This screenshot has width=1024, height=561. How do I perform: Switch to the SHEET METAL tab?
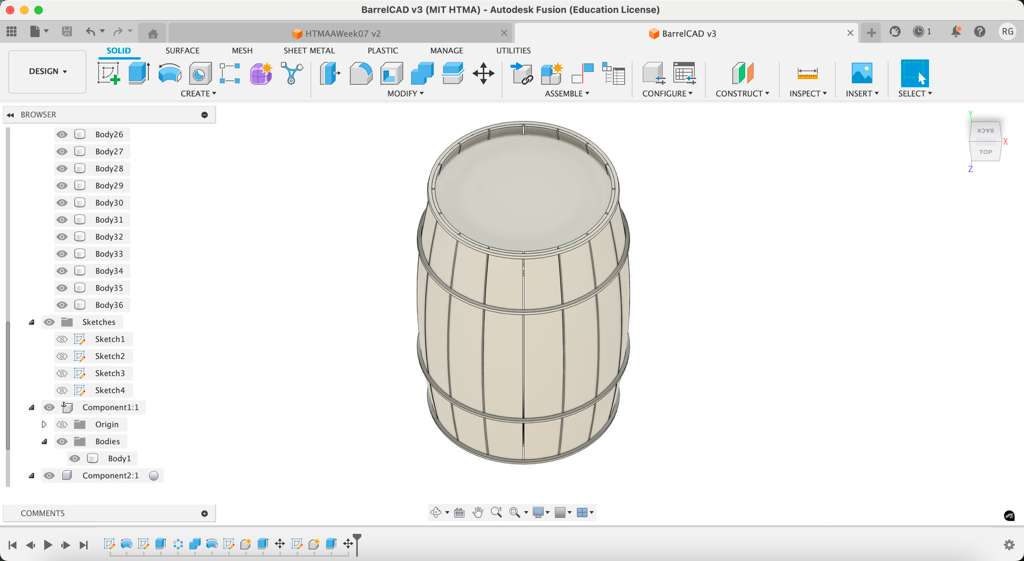click(x=309, y=50)
